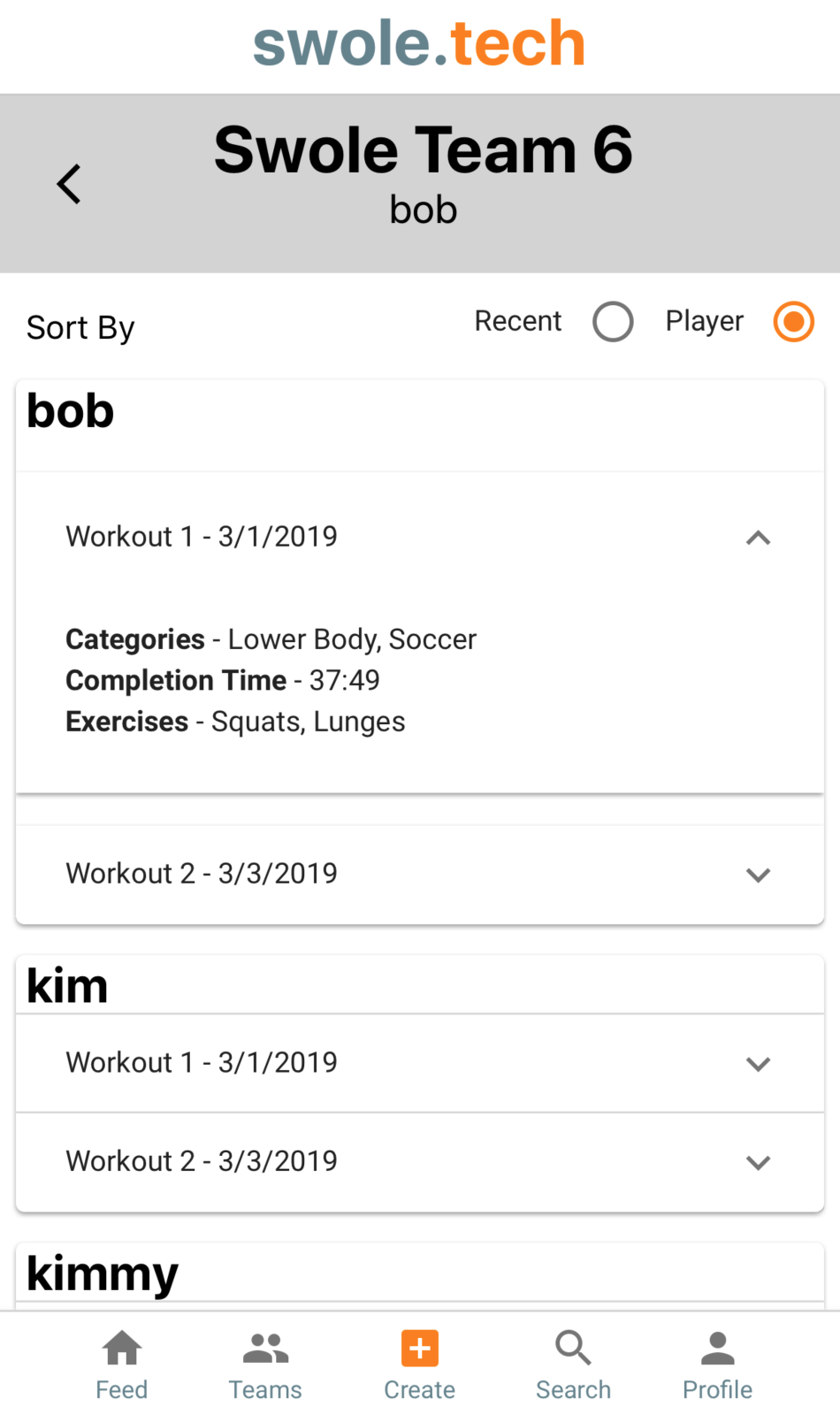Go back using the left chevron arrow
Image resolution: width=840 pixels, height=1422 pixels.
(x=69, y=184)
